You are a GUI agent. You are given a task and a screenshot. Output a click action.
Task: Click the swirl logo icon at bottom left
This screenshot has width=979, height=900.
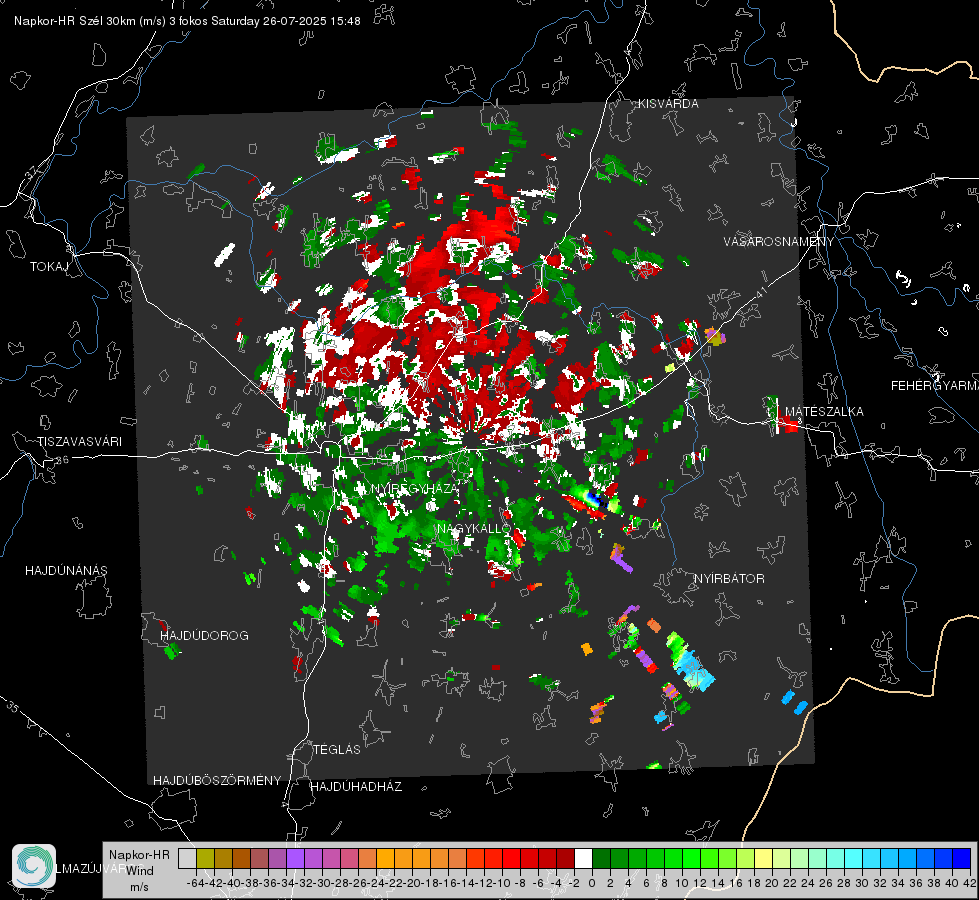(34, 866)
